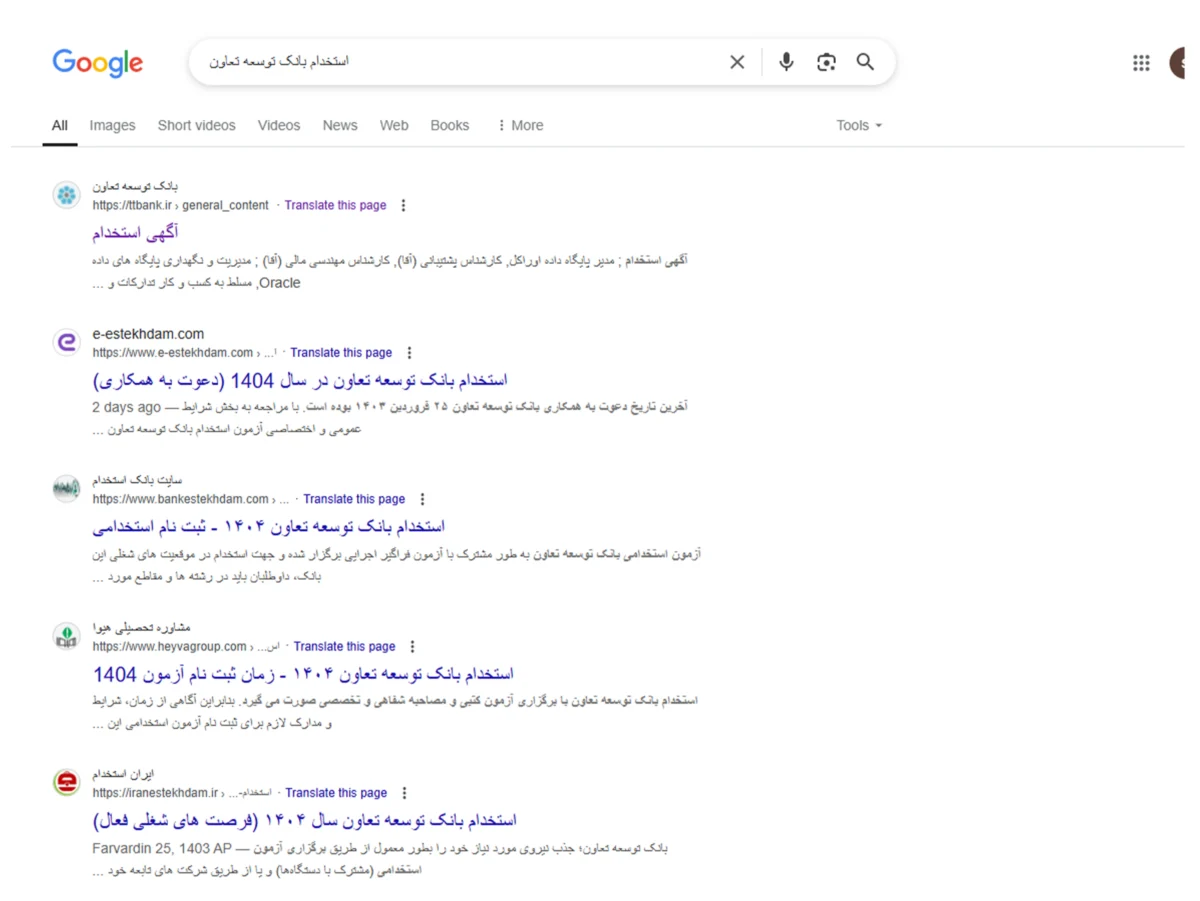Viewport: 1200px width, 901px height.
Task: Switch to the Short videos tab
Action: click(x=196, y=125)
